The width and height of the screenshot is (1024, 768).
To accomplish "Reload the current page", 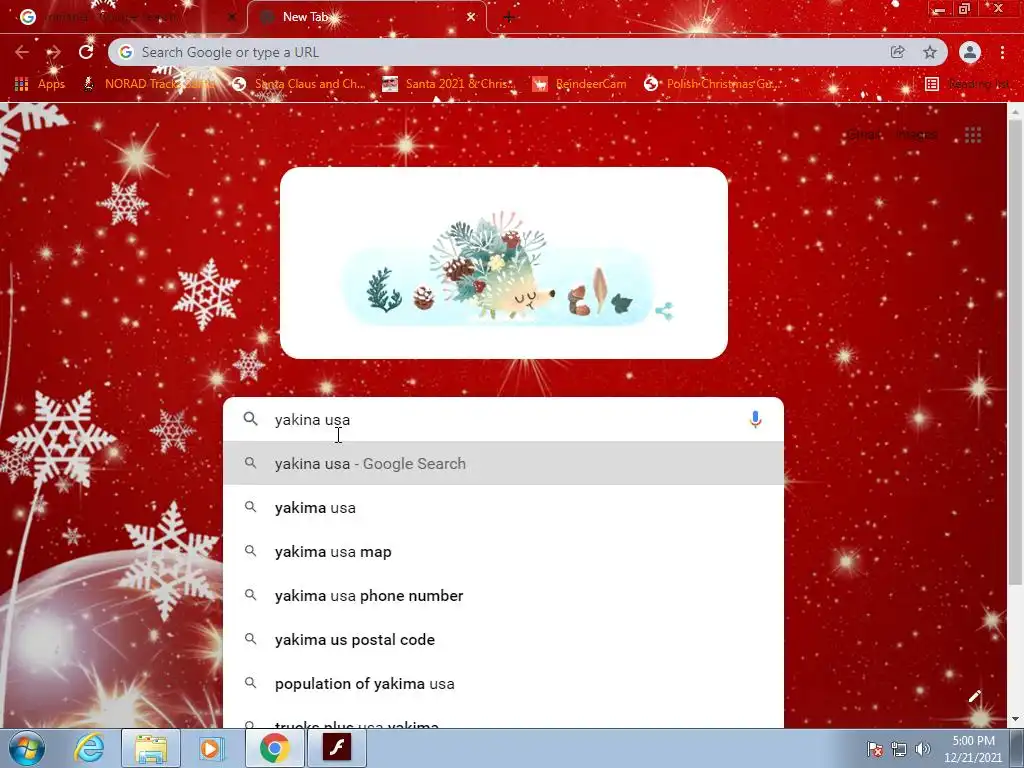I will [86, 52].
